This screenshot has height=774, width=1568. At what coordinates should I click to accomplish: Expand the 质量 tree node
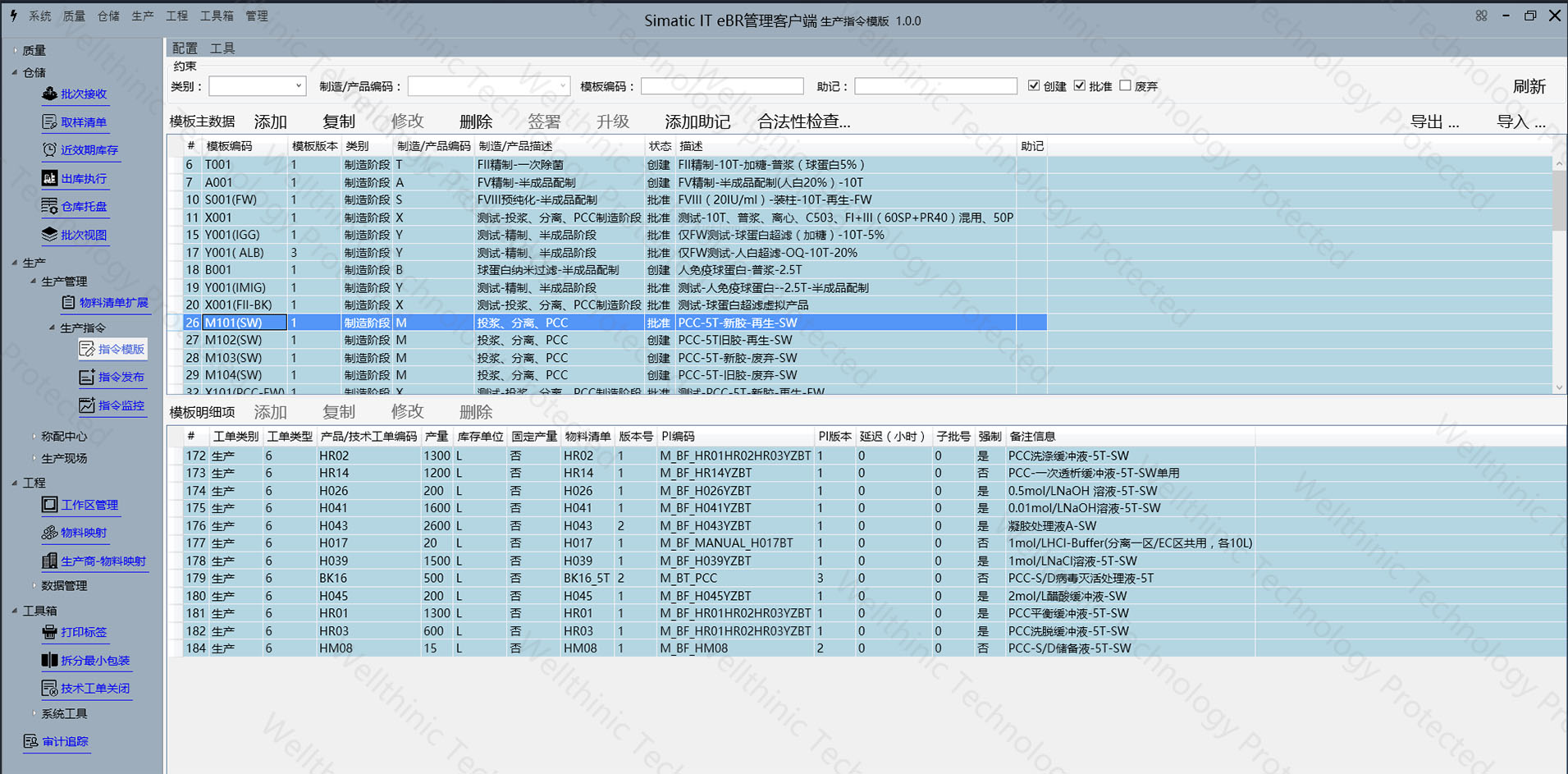pyautogui.click(x=15, y=50)
